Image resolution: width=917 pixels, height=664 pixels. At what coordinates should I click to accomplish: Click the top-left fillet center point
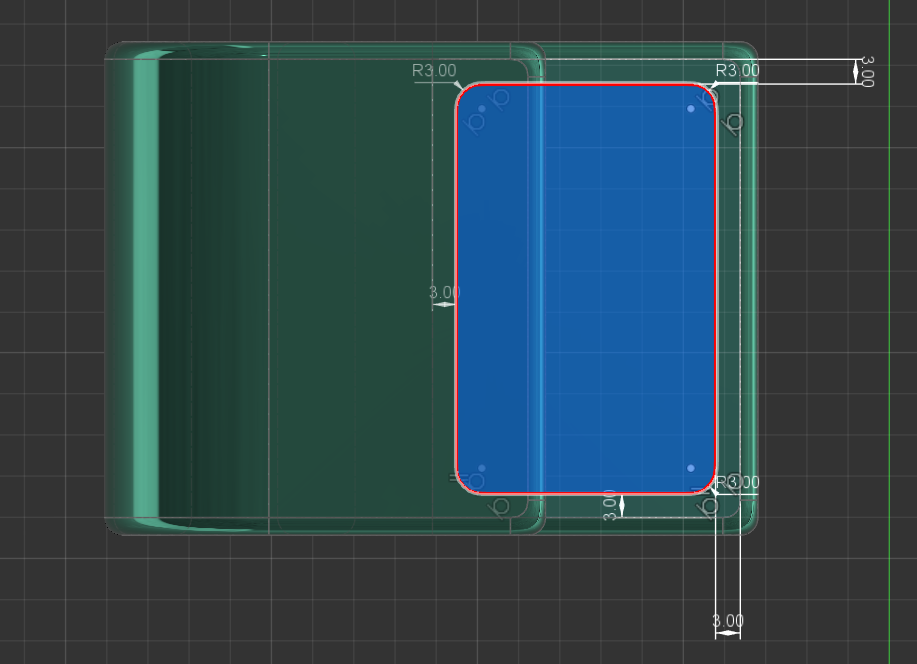[x=482, y=108]
